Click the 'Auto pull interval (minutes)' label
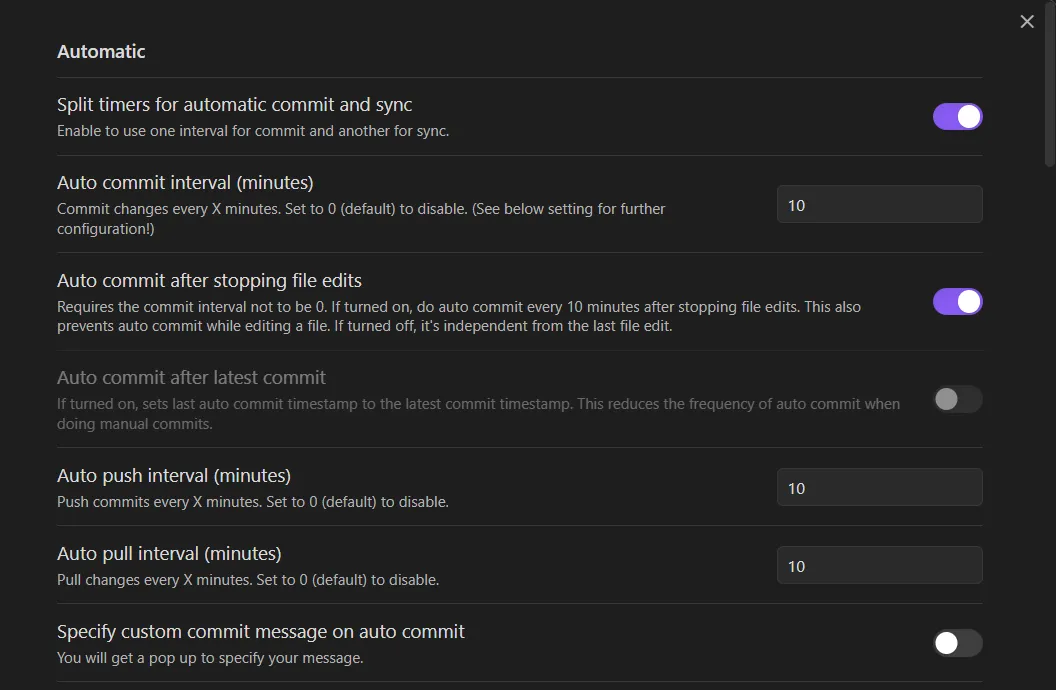This screenshot has width=1056, height=690. pyautogui.click(x=169, y=554)
